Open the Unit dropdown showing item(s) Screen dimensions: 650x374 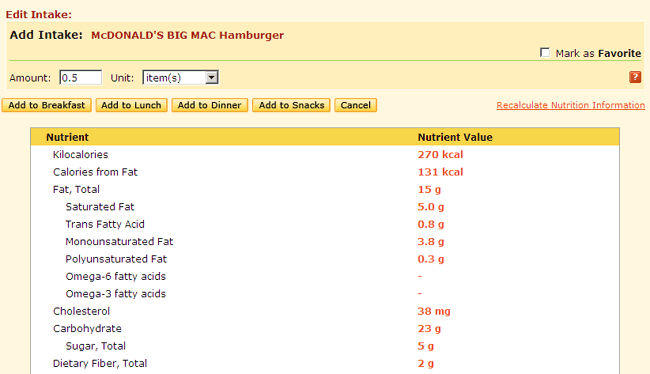click(x=181, y=78)
